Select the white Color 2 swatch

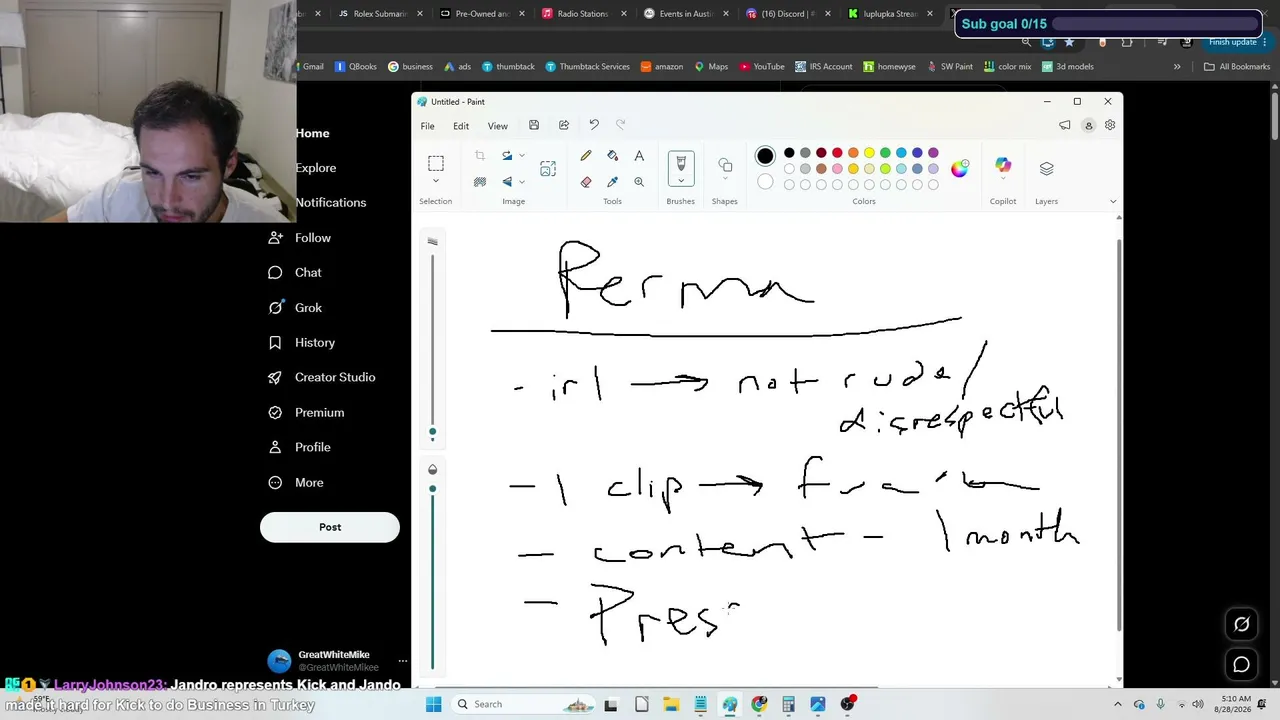tap(765, 181)
